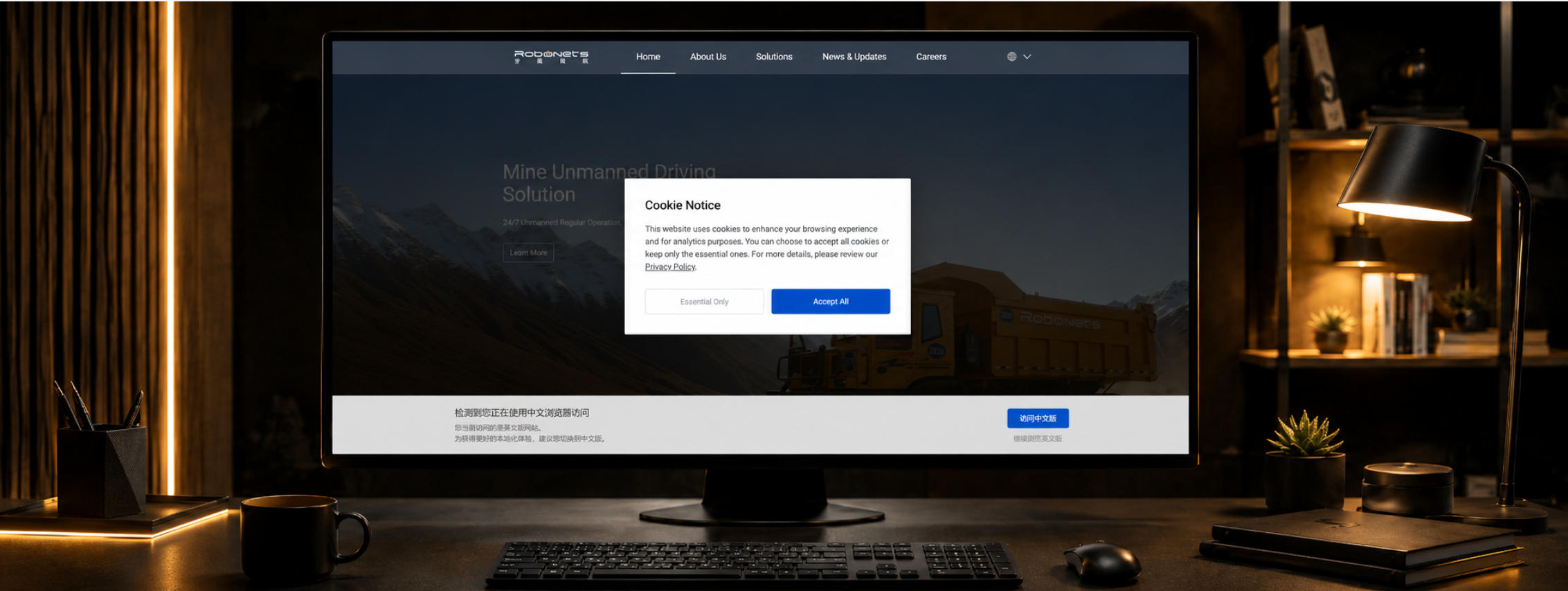Accept All cookies button
Viewport: 1568px width, 591px height.
pyautogui.click(x=831, y=302)
